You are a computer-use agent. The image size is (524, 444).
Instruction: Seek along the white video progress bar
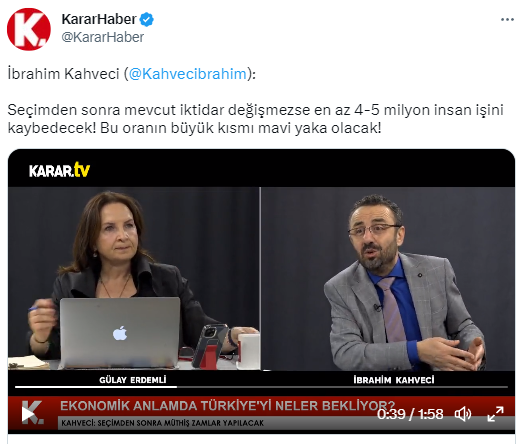(x=261, y=387)
